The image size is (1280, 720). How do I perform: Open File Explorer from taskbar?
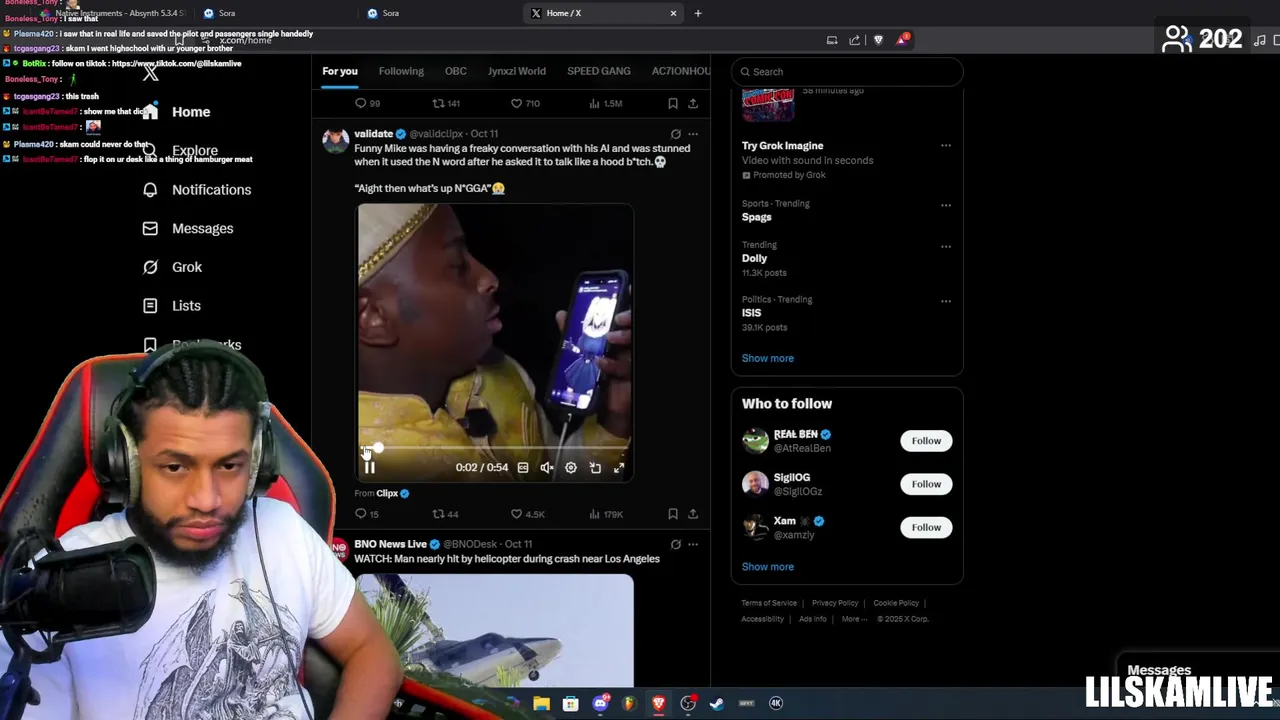pos(541,704)
